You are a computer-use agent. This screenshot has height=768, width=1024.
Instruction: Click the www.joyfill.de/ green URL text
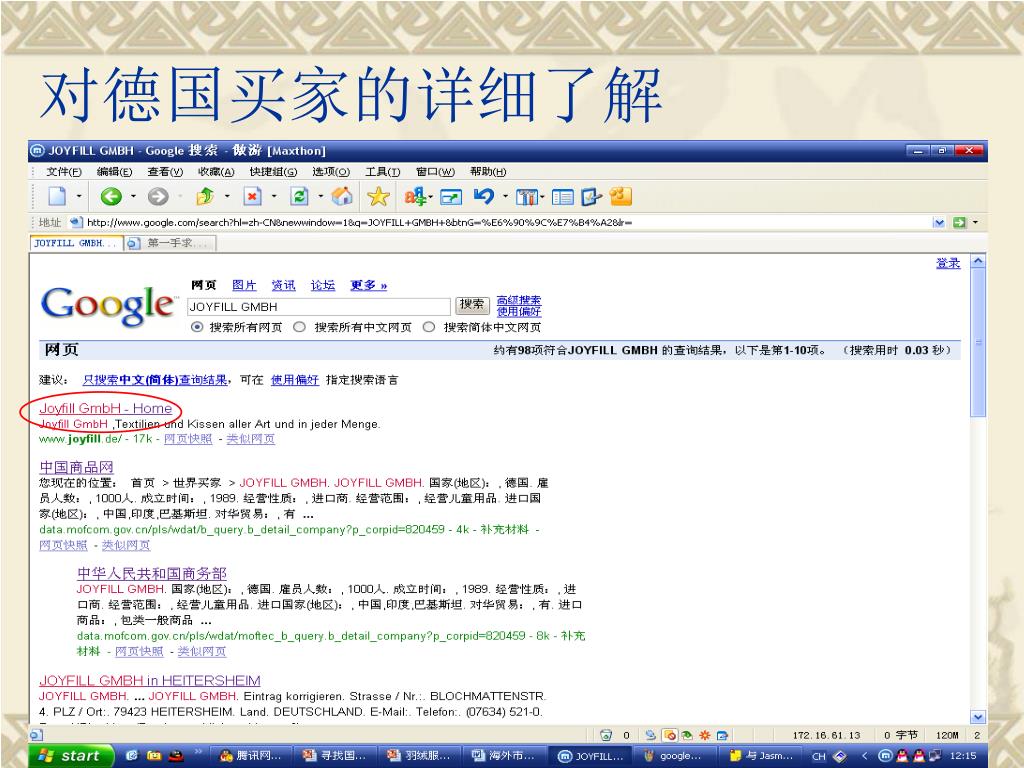click(80, 439)
